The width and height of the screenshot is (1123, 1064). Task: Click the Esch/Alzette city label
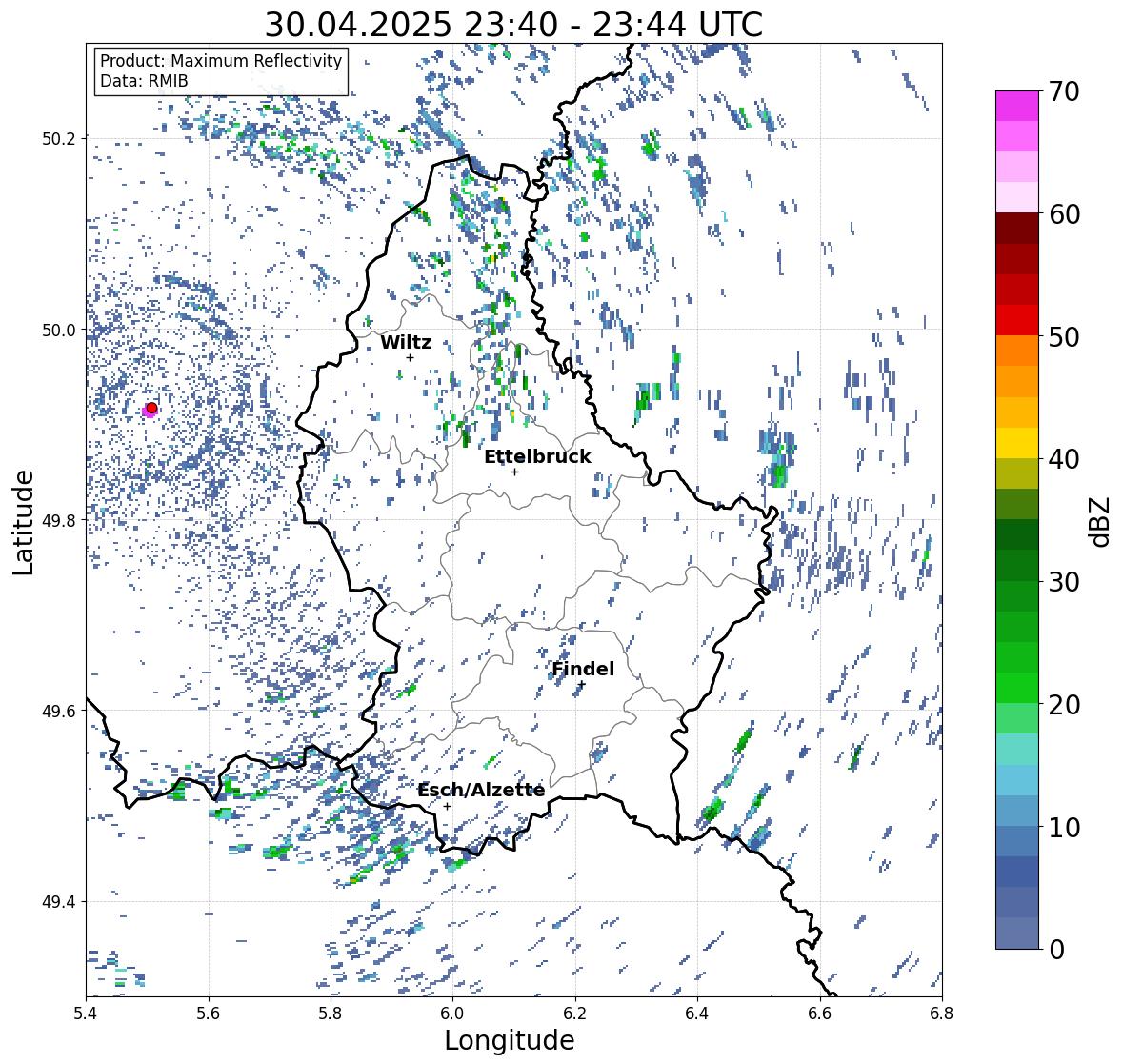(481, 790)
